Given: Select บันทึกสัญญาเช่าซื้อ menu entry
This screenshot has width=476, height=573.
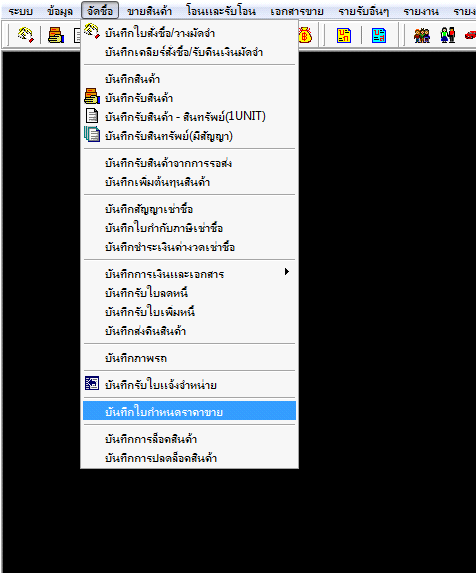Looking at the screenshot, I should click(189, 209).
